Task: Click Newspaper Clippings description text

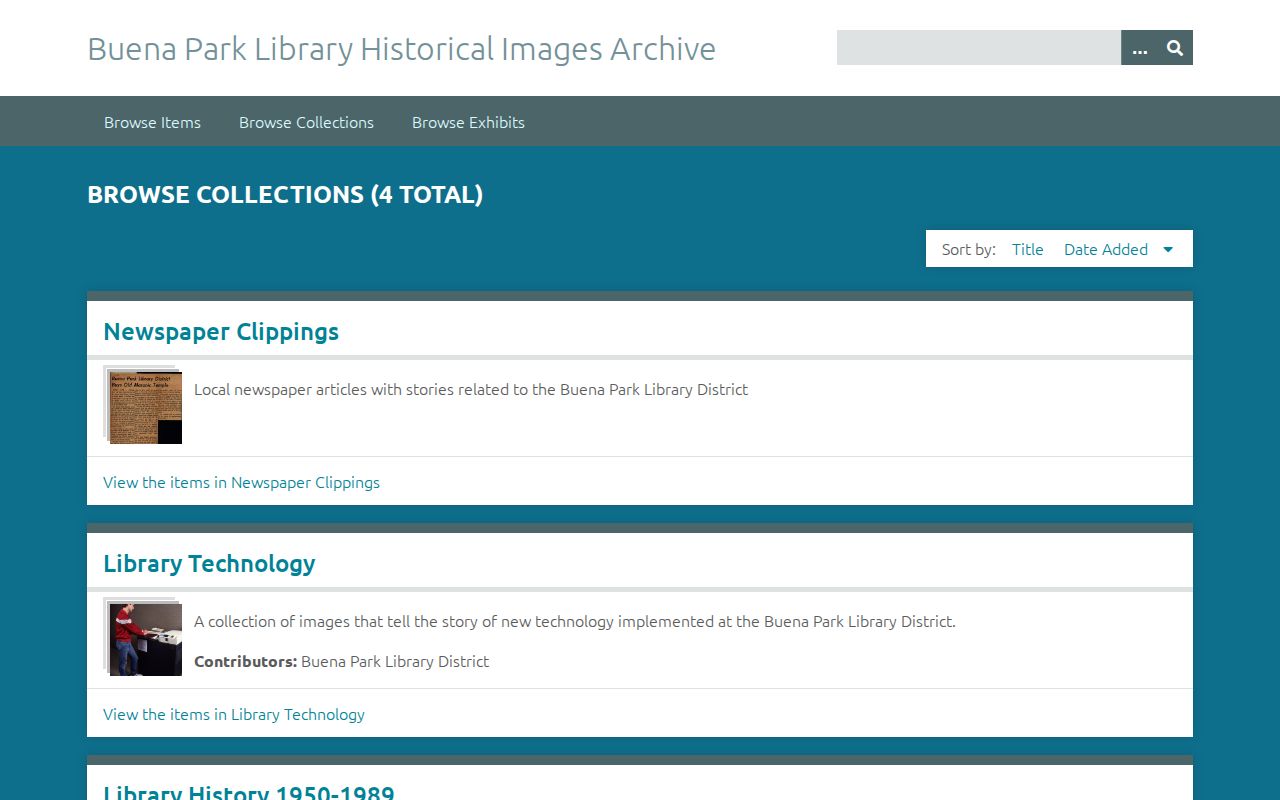Action: (x=471, y=389)
